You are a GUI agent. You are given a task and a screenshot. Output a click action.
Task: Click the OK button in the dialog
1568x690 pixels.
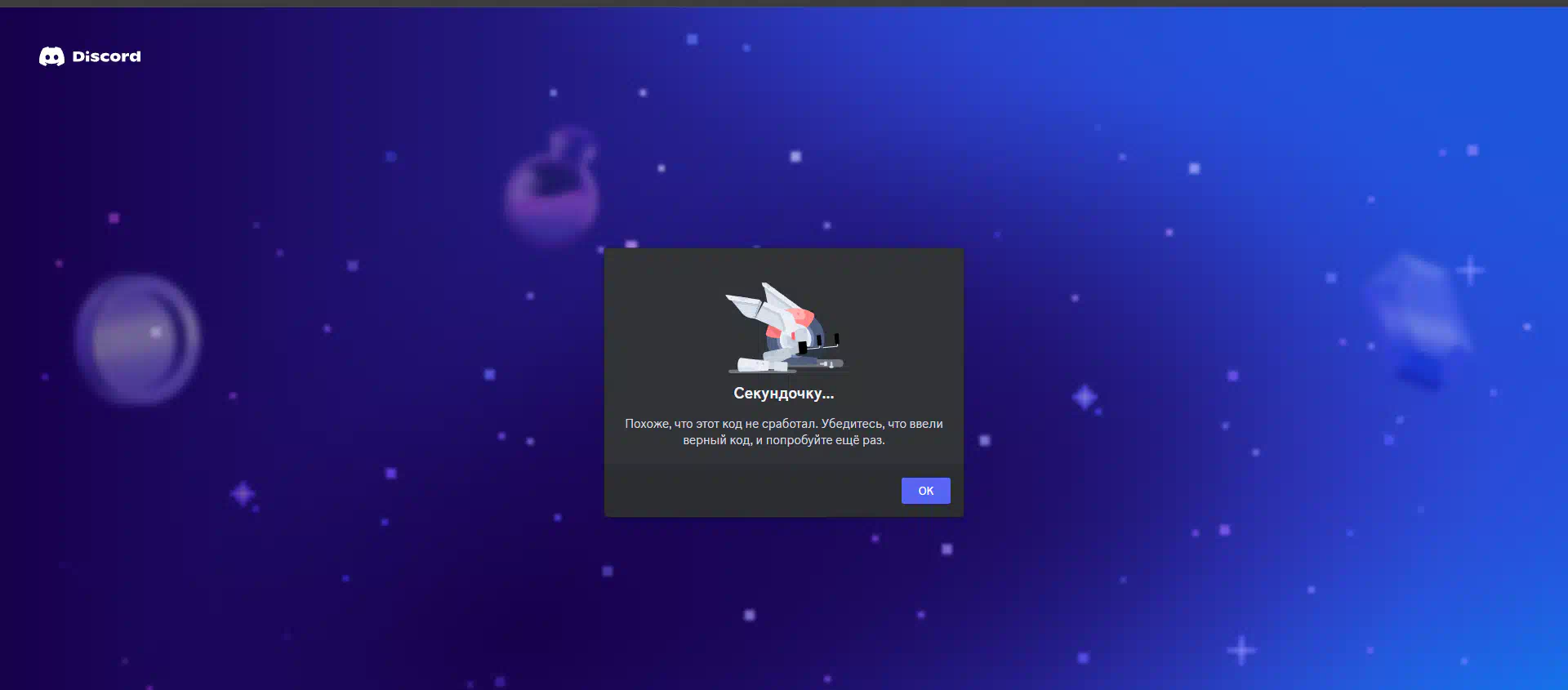(x=925, y=491)
